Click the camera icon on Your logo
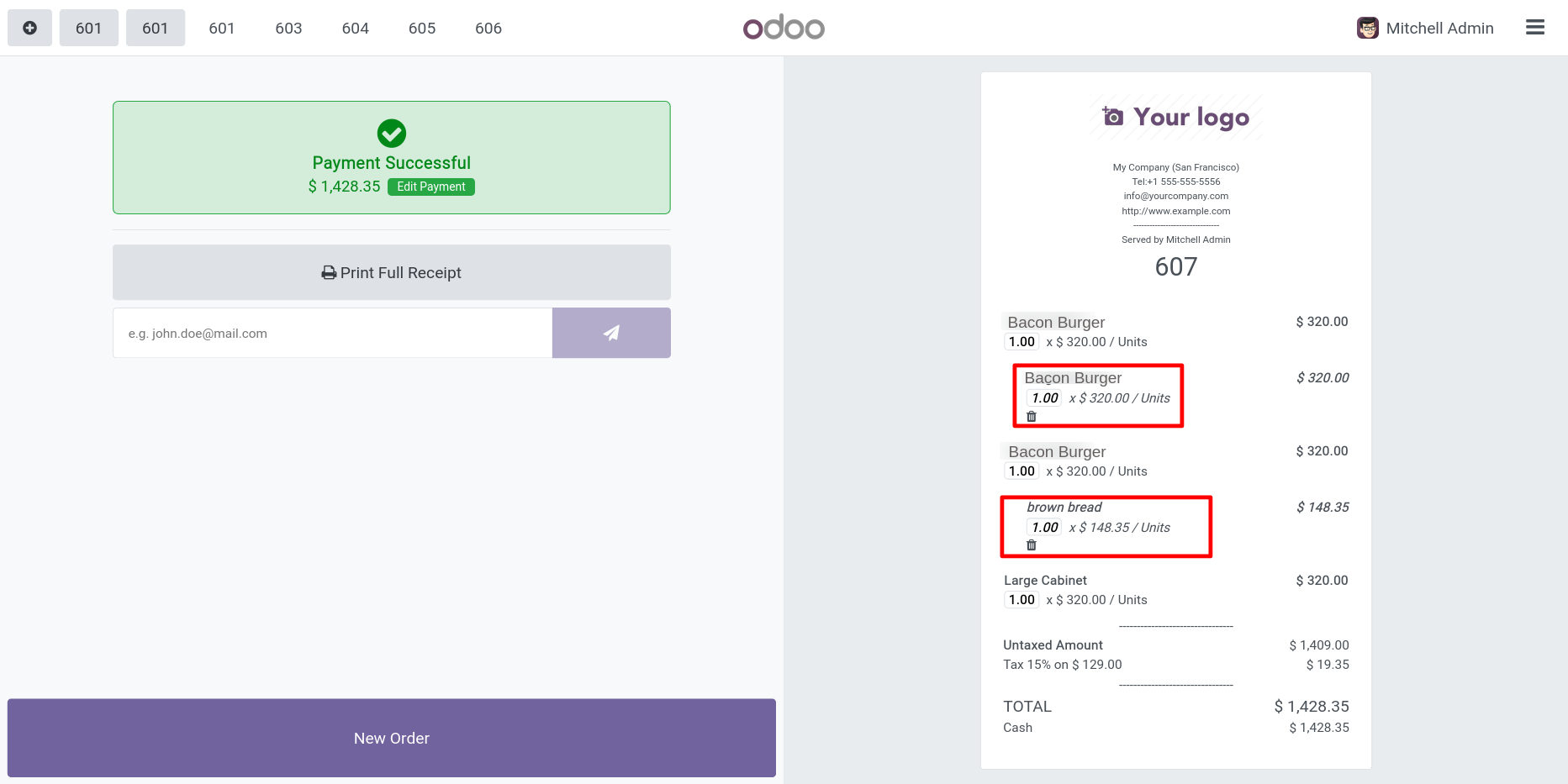The height and width of the screenshot is (784, 1568). pos(1112,116)
